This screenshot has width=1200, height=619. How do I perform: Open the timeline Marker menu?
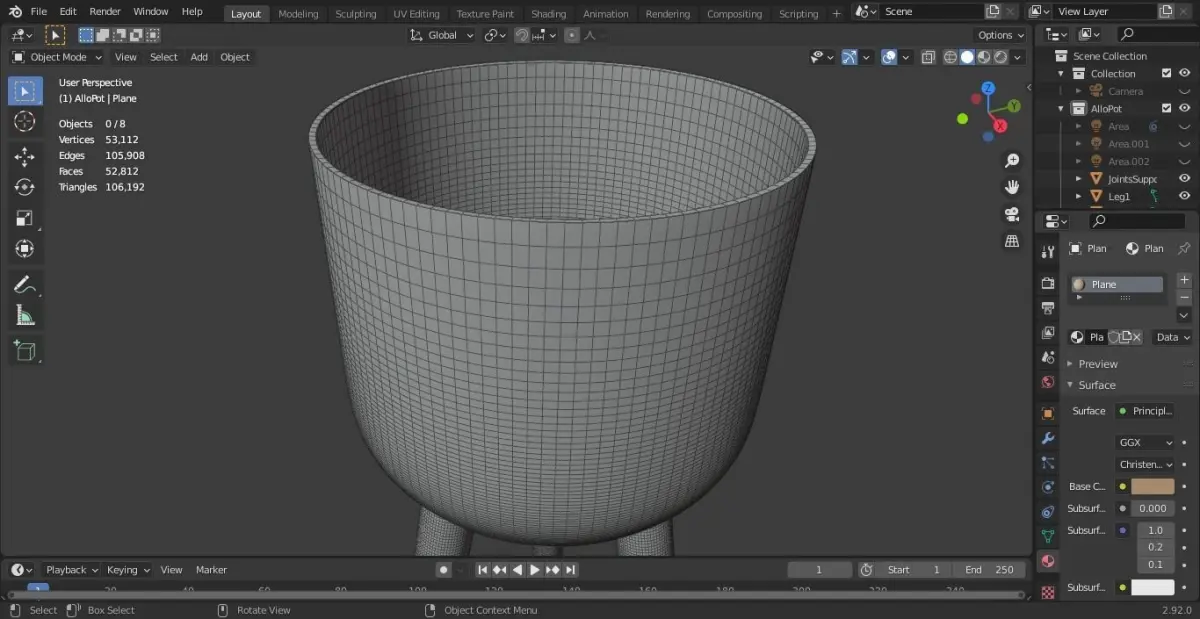point(211,570)
